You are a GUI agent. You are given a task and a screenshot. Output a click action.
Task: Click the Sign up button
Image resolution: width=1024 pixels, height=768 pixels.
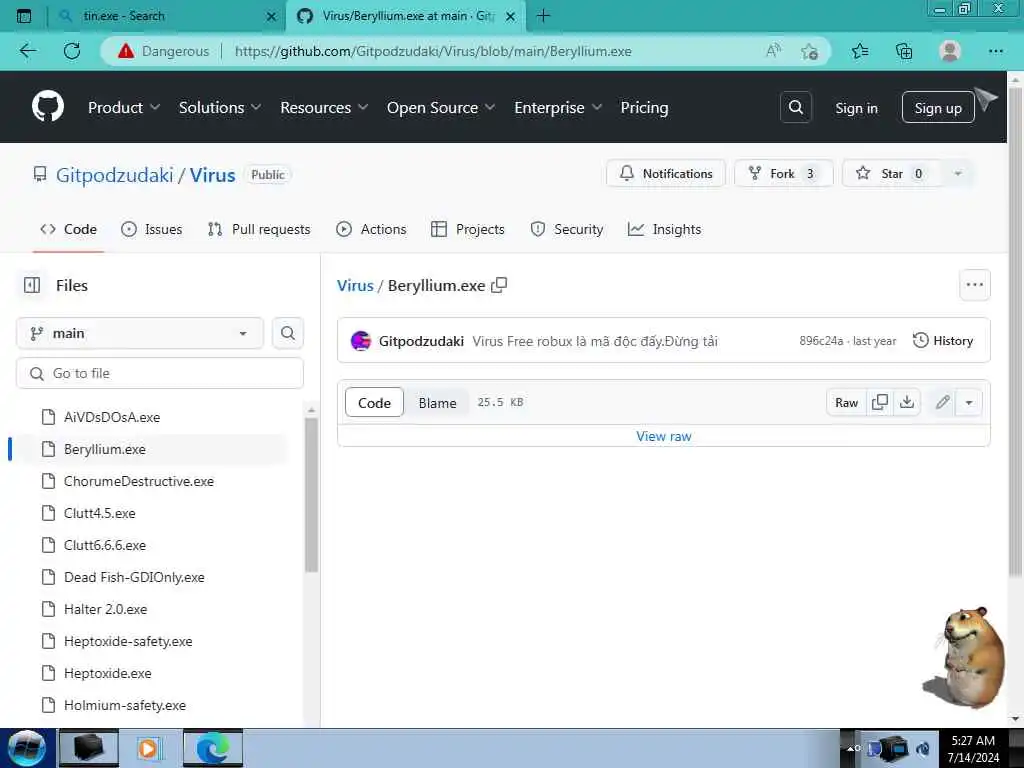(x=938, y=108)
